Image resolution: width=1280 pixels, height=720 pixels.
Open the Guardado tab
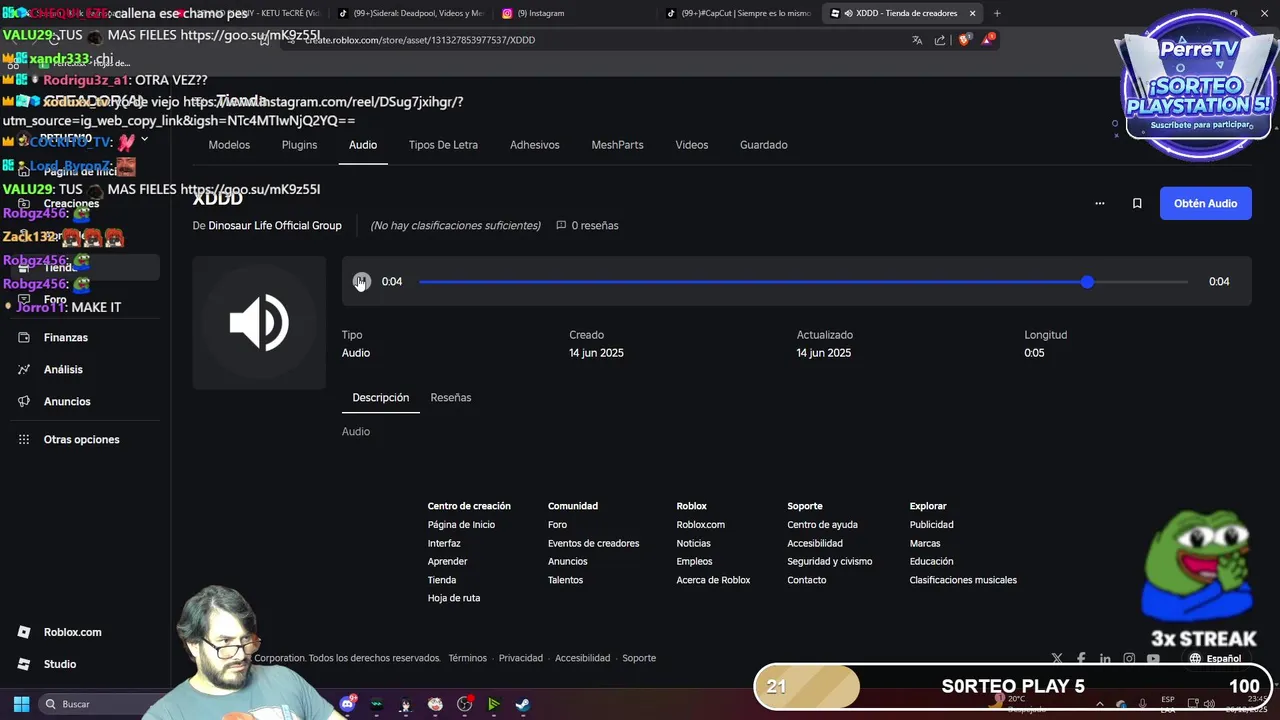(x=764, y=145)
